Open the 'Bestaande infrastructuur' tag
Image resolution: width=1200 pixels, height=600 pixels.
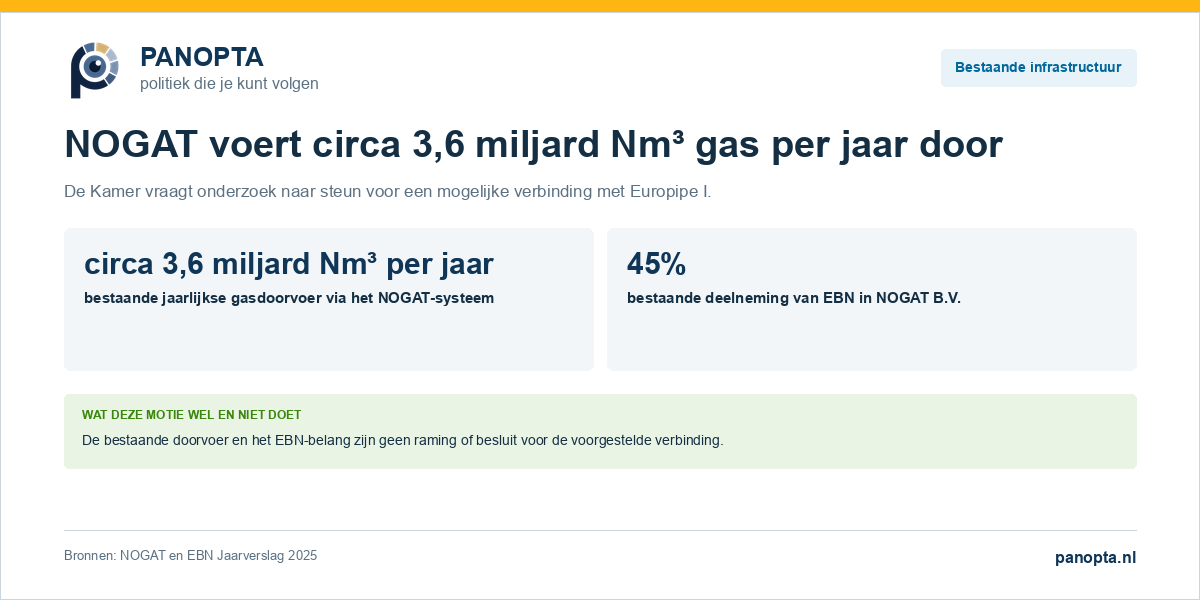(1038, 68)
